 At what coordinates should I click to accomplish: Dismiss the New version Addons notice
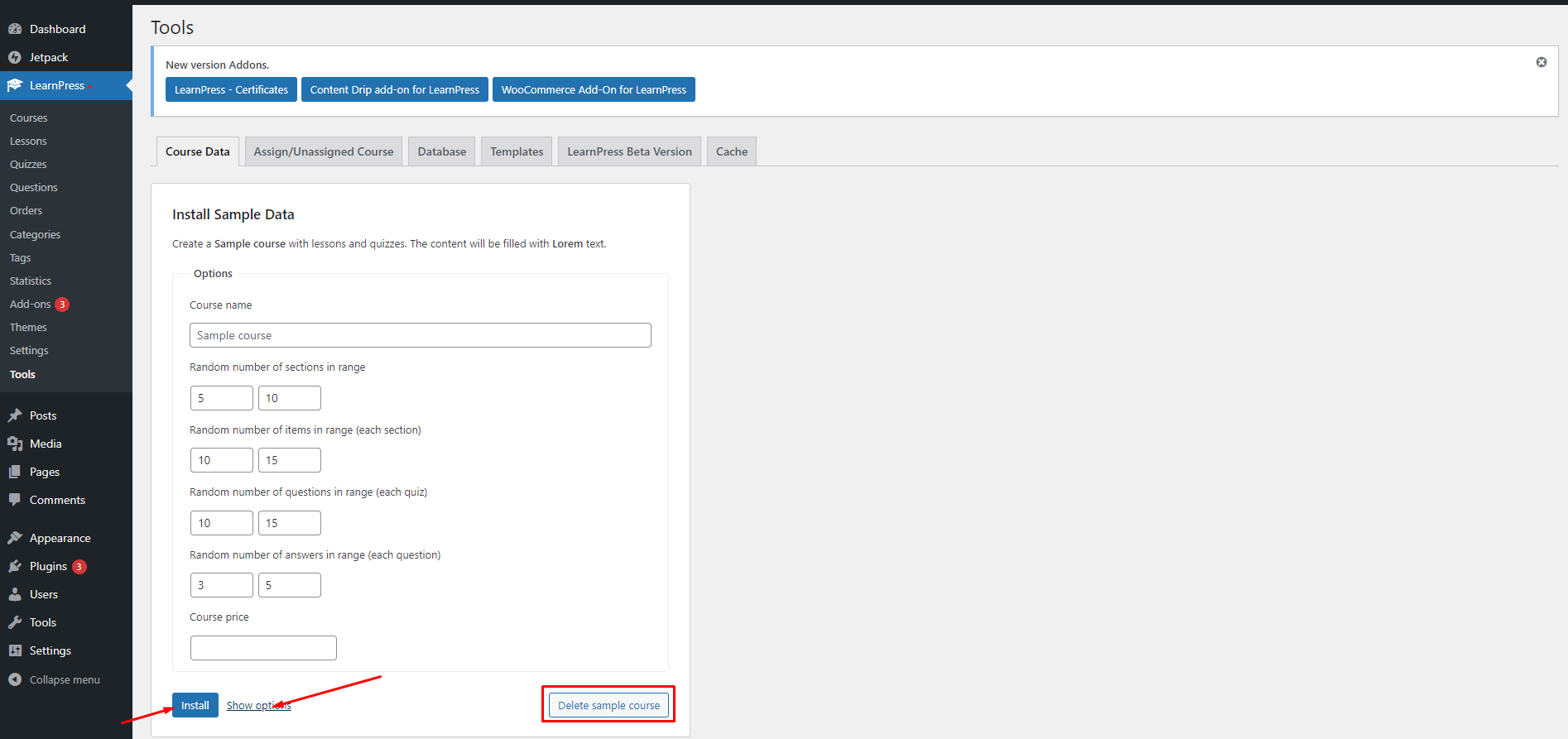pyautogui.click(x=1542, y=62)
